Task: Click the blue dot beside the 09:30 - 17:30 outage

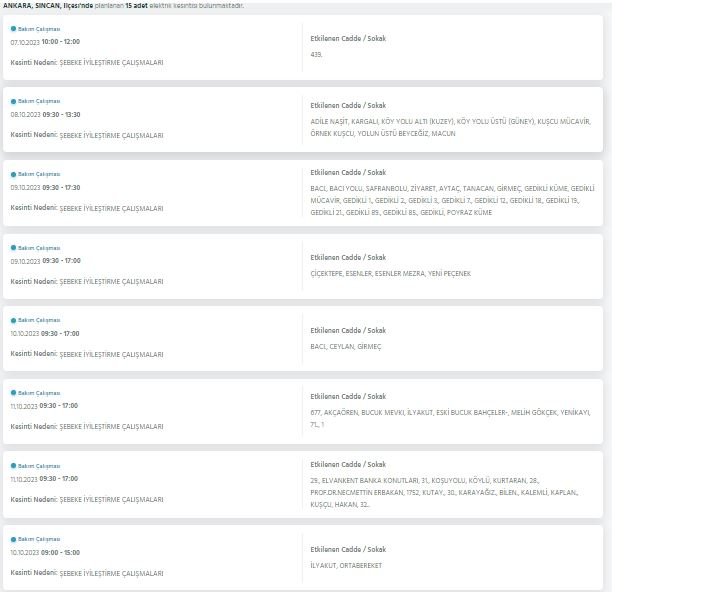Action: [x=13, y=174]
